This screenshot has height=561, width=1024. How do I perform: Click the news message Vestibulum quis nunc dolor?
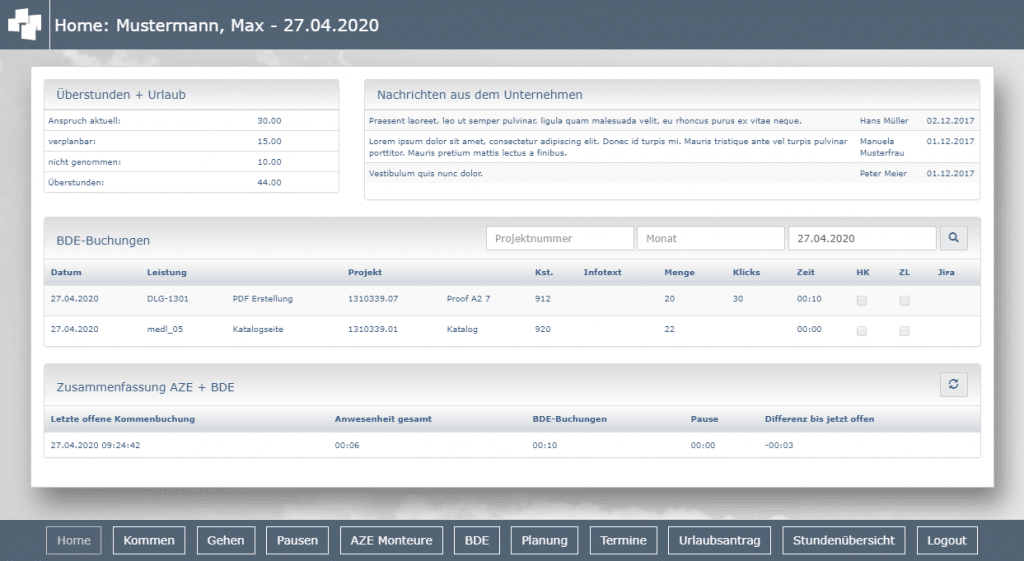coord(425,173)
